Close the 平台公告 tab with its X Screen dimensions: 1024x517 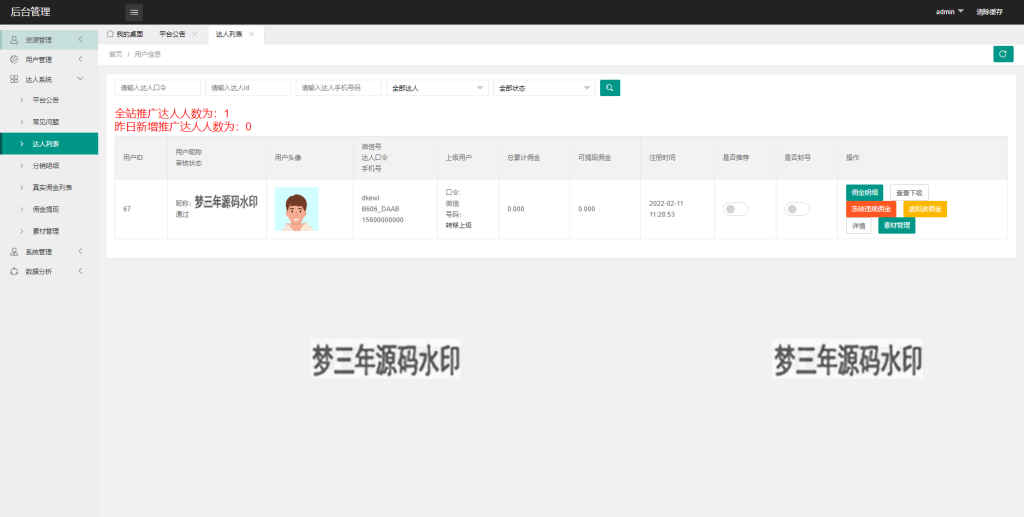195,34
